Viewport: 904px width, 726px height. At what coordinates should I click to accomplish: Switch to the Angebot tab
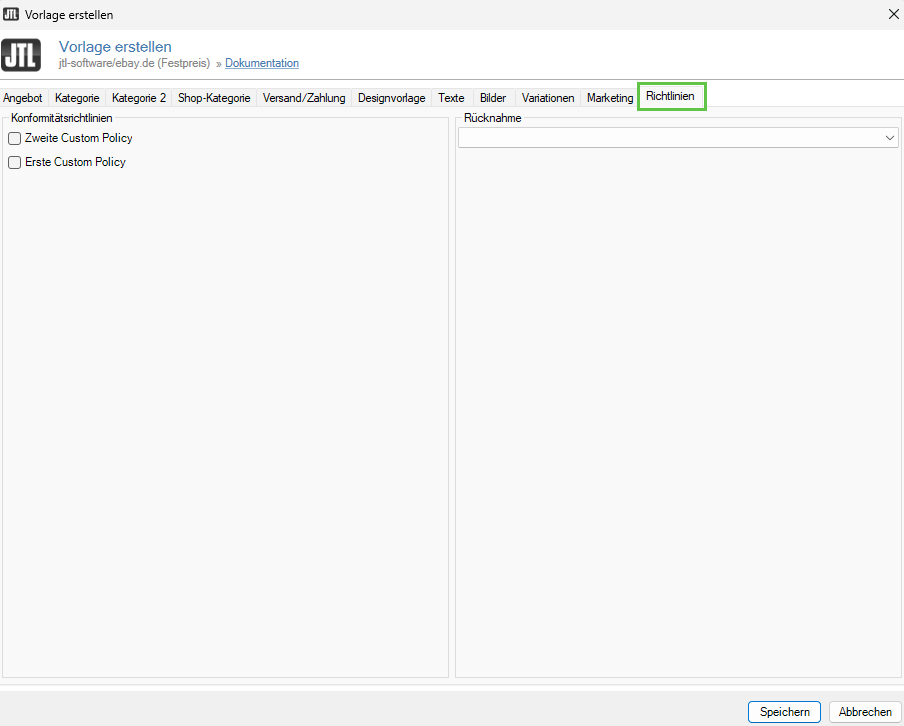point(23,98)
